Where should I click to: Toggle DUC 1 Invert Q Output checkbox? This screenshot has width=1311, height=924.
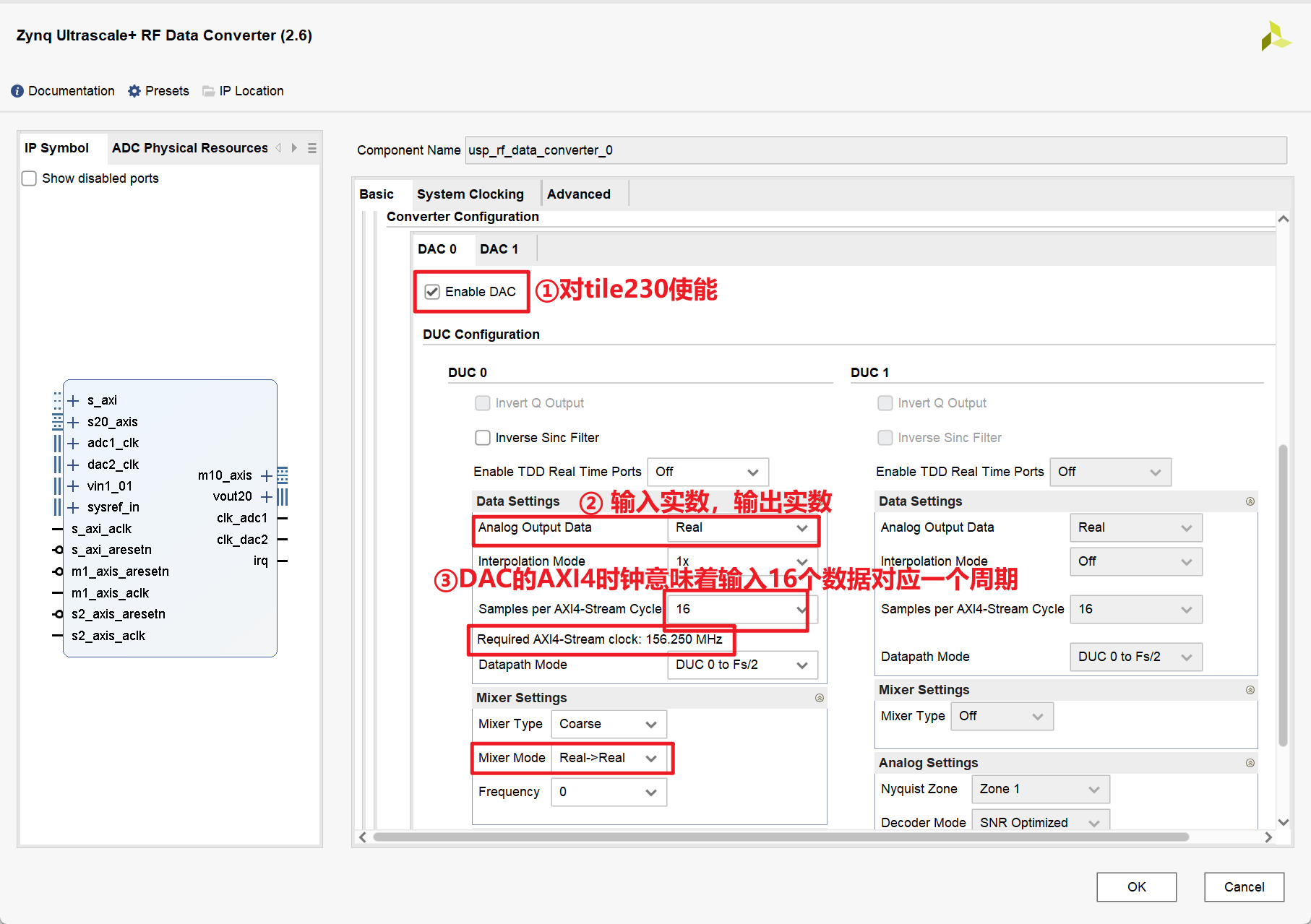pyautogui.click(x=885, y=403)
